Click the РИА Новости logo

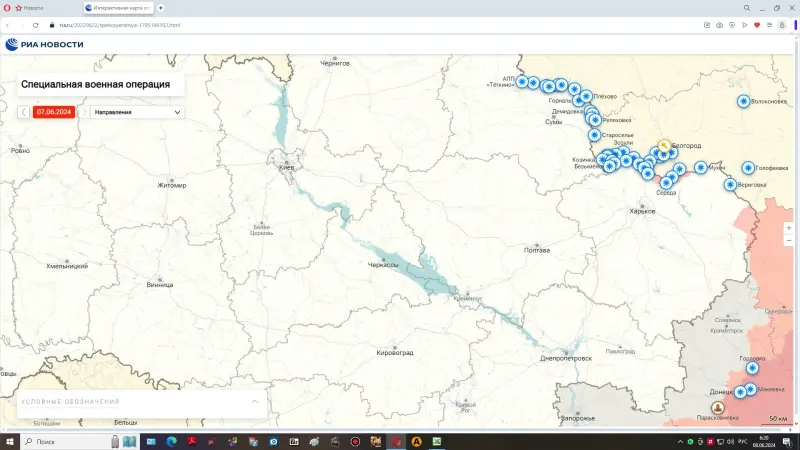pos(44,44)
